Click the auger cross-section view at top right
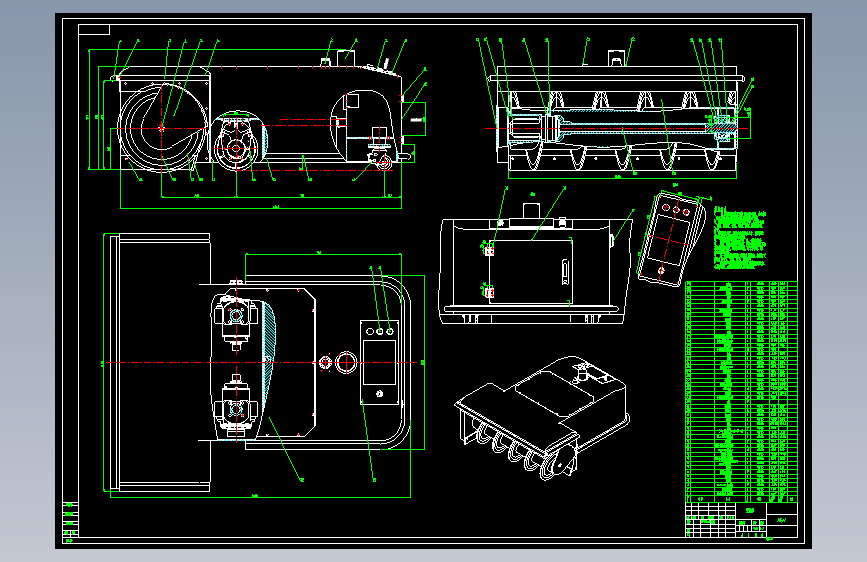This screenshot has height=562, width=867. 615,108
